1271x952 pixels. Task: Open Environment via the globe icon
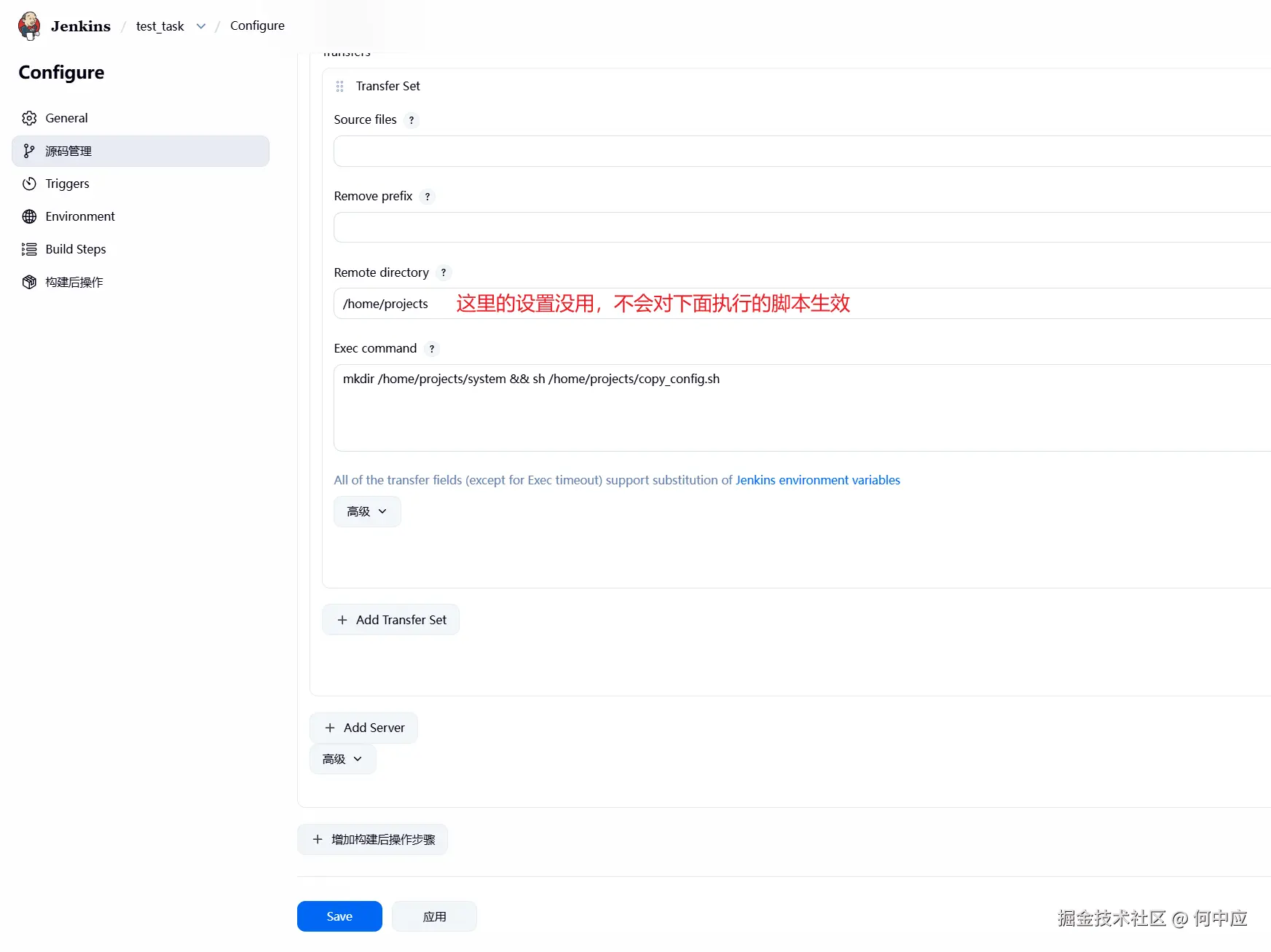pyautogui.click(x=29, y=216)
